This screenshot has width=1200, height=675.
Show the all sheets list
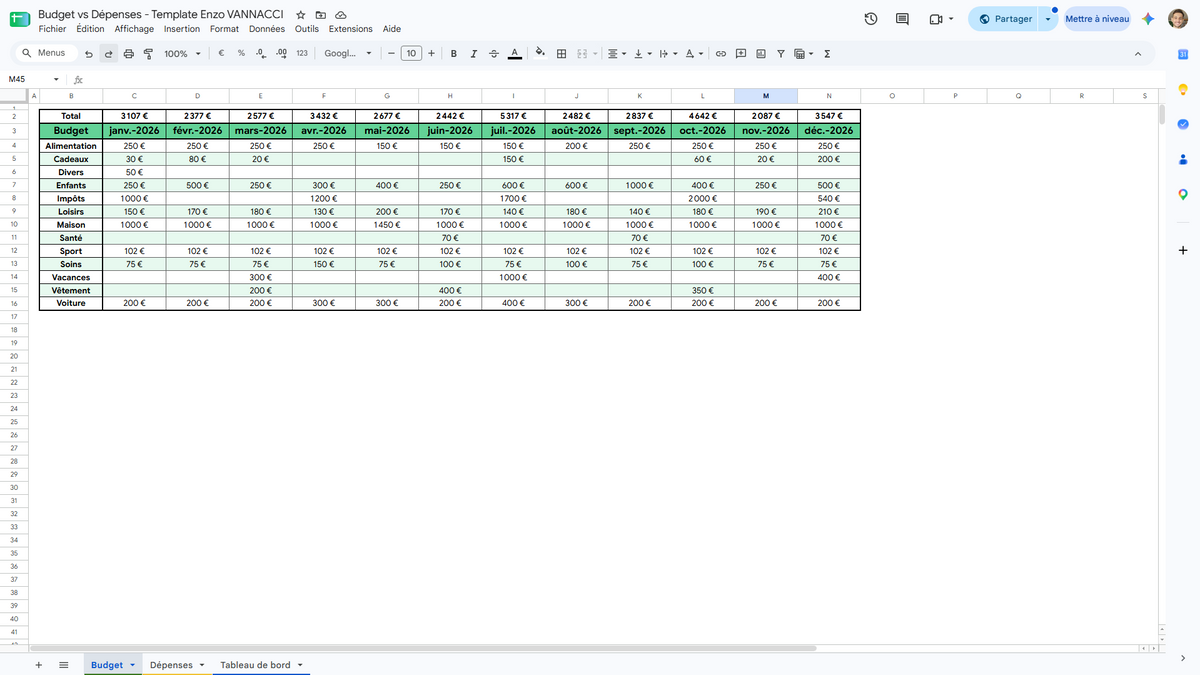click(x=64, y=665)
